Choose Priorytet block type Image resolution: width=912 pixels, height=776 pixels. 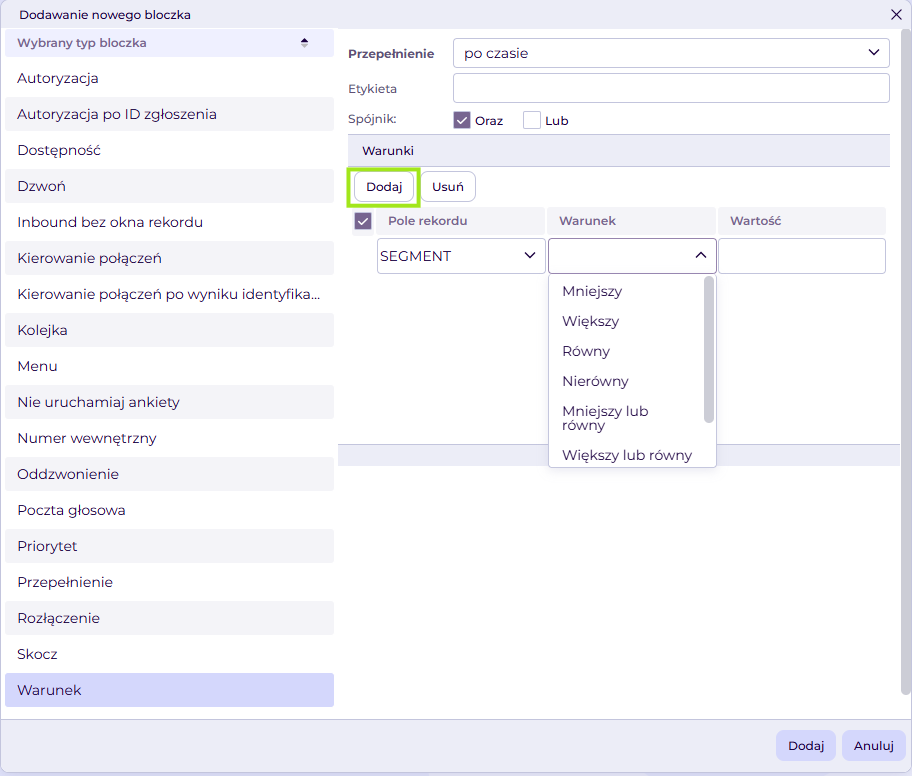(169, 546)
